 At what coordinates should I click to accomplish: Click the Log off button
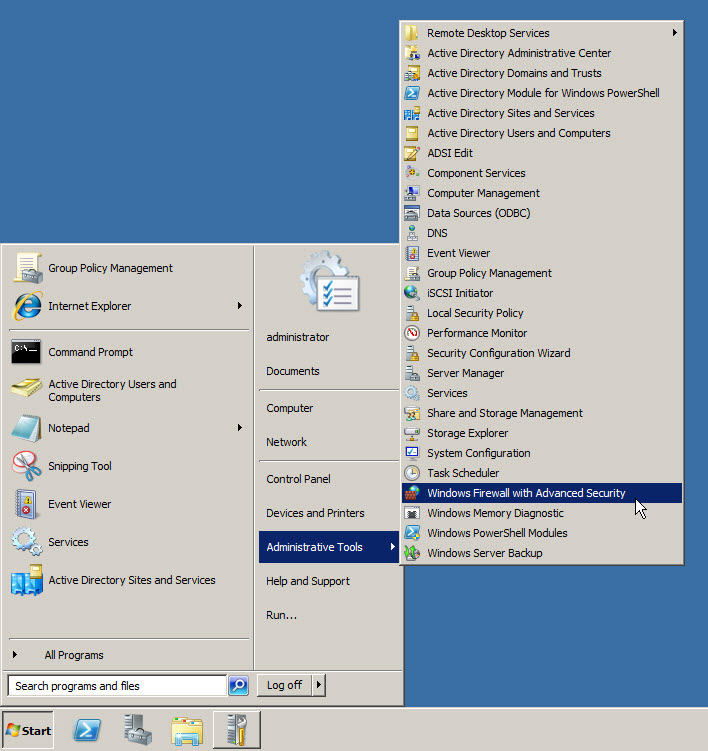click(284, 685)
